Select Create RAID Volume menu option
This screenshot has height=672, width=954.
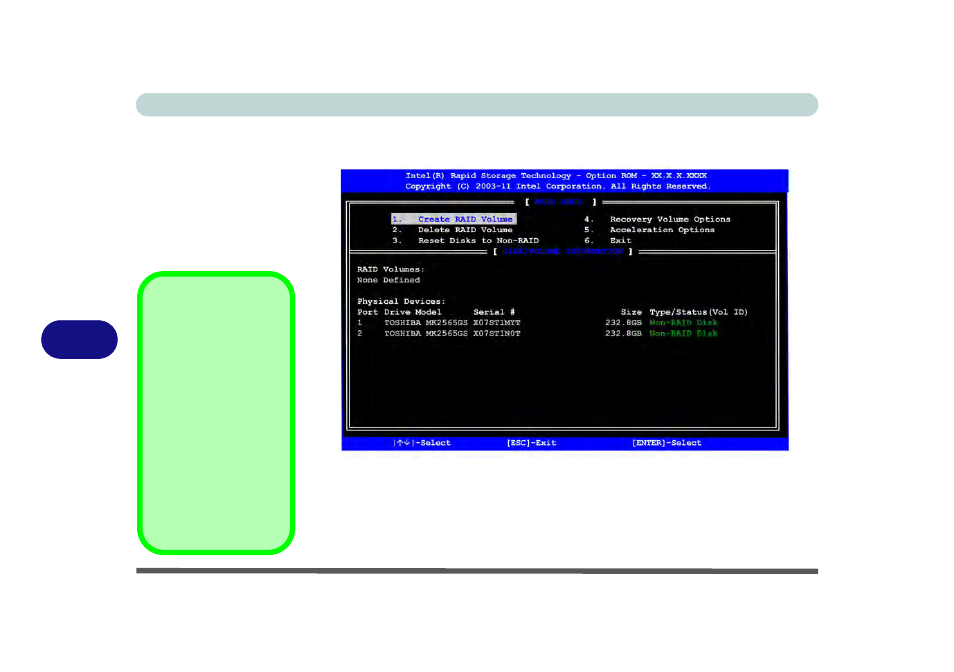pyautogui.click(x=454, y=219)
